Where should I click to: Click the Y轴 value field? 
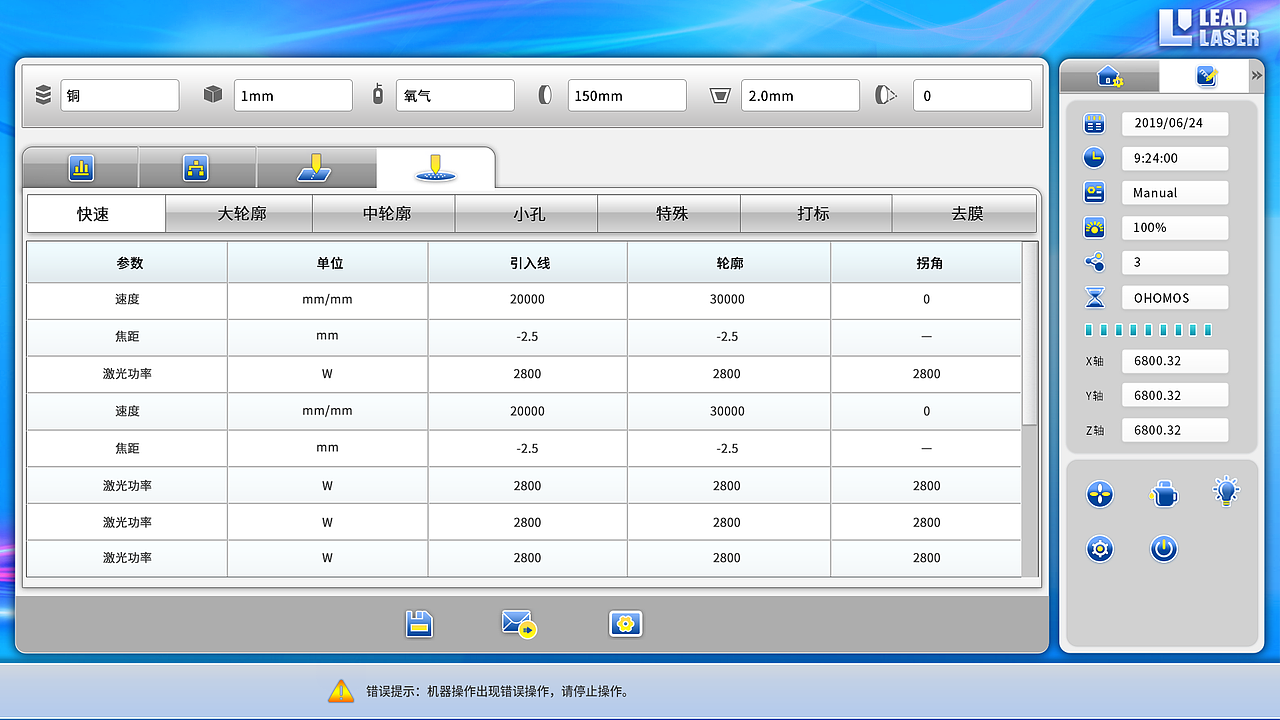click(x=1175, y=396)
